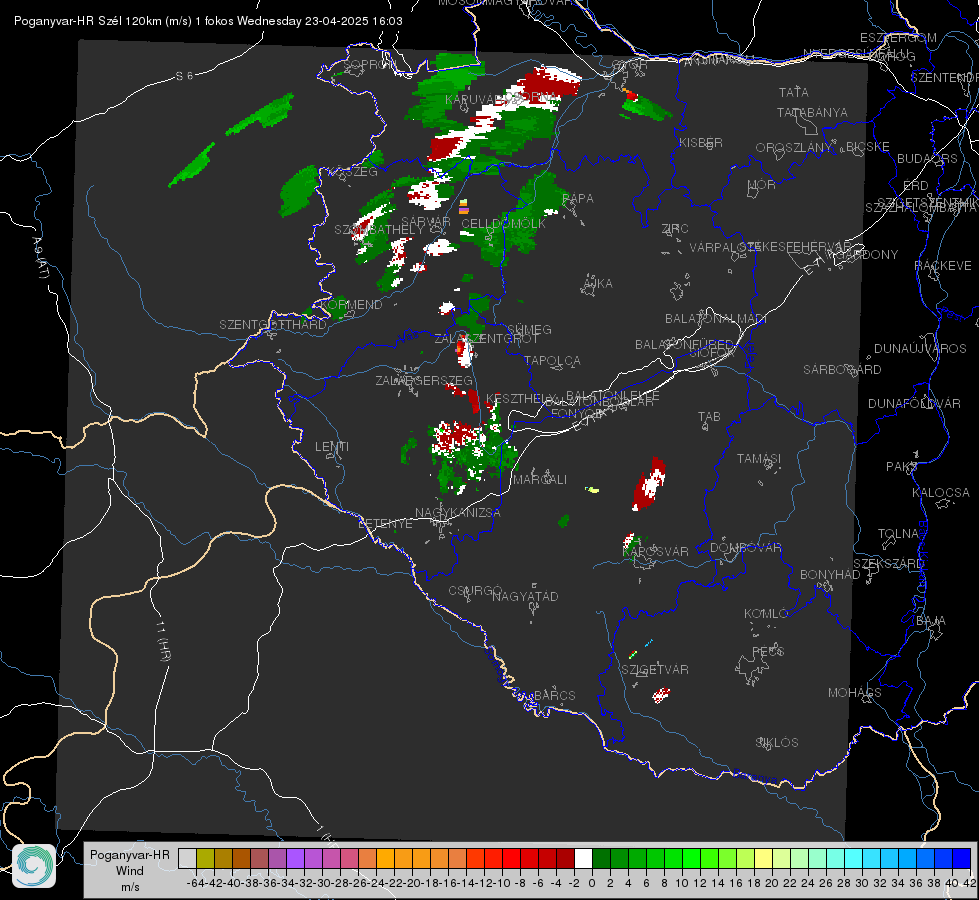Click the red-white radar echo northeast of Kaposvar

649,484
